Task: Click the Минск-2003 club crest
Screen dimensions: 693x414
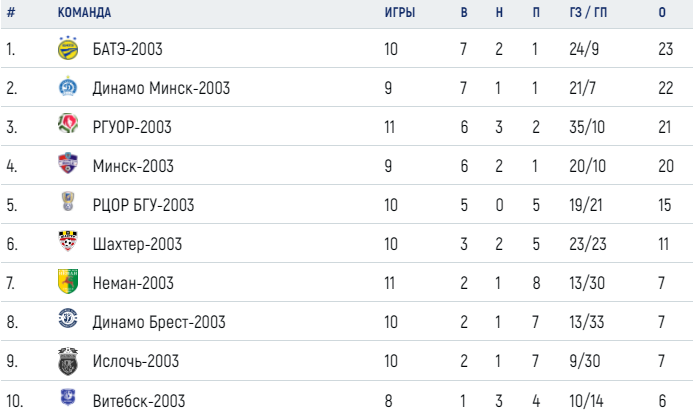Action: coord(68,163)
